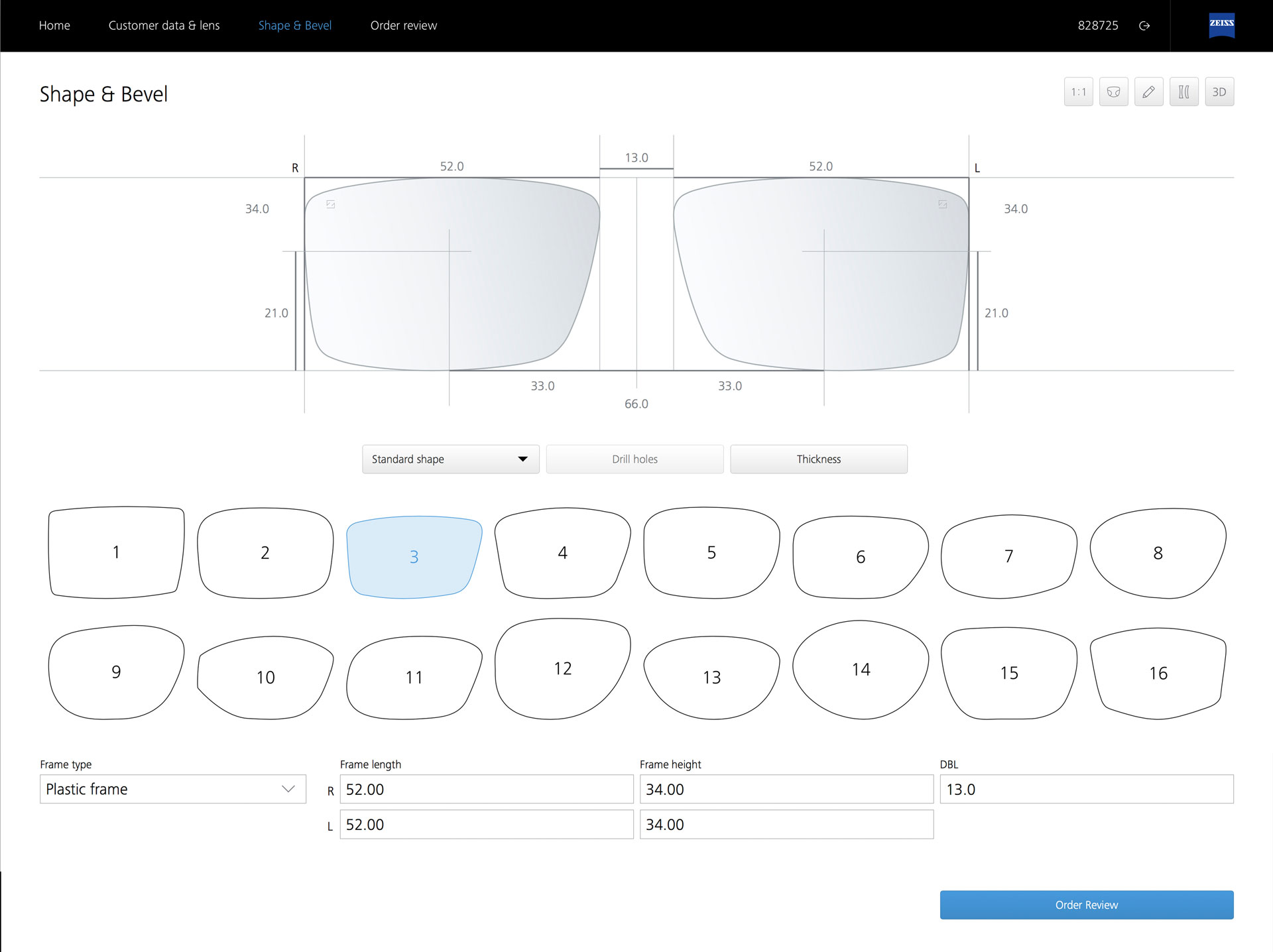1273x952 pixels.
Task: Choose lens shape 1
Action: 116,553
